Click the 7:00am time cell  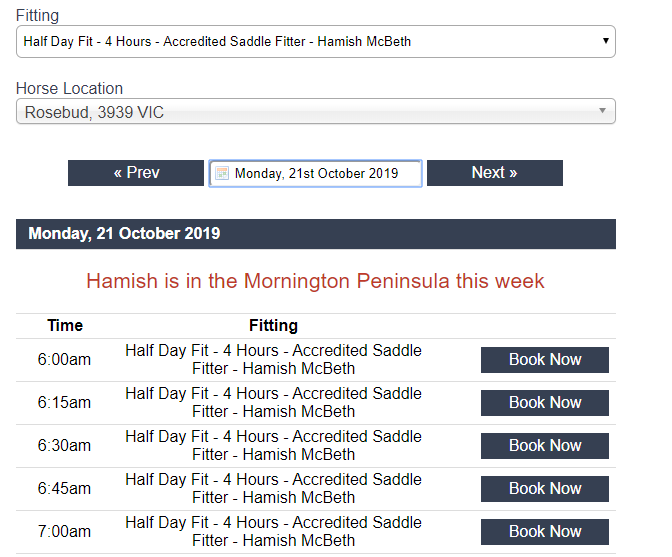(x=64, y=532)
